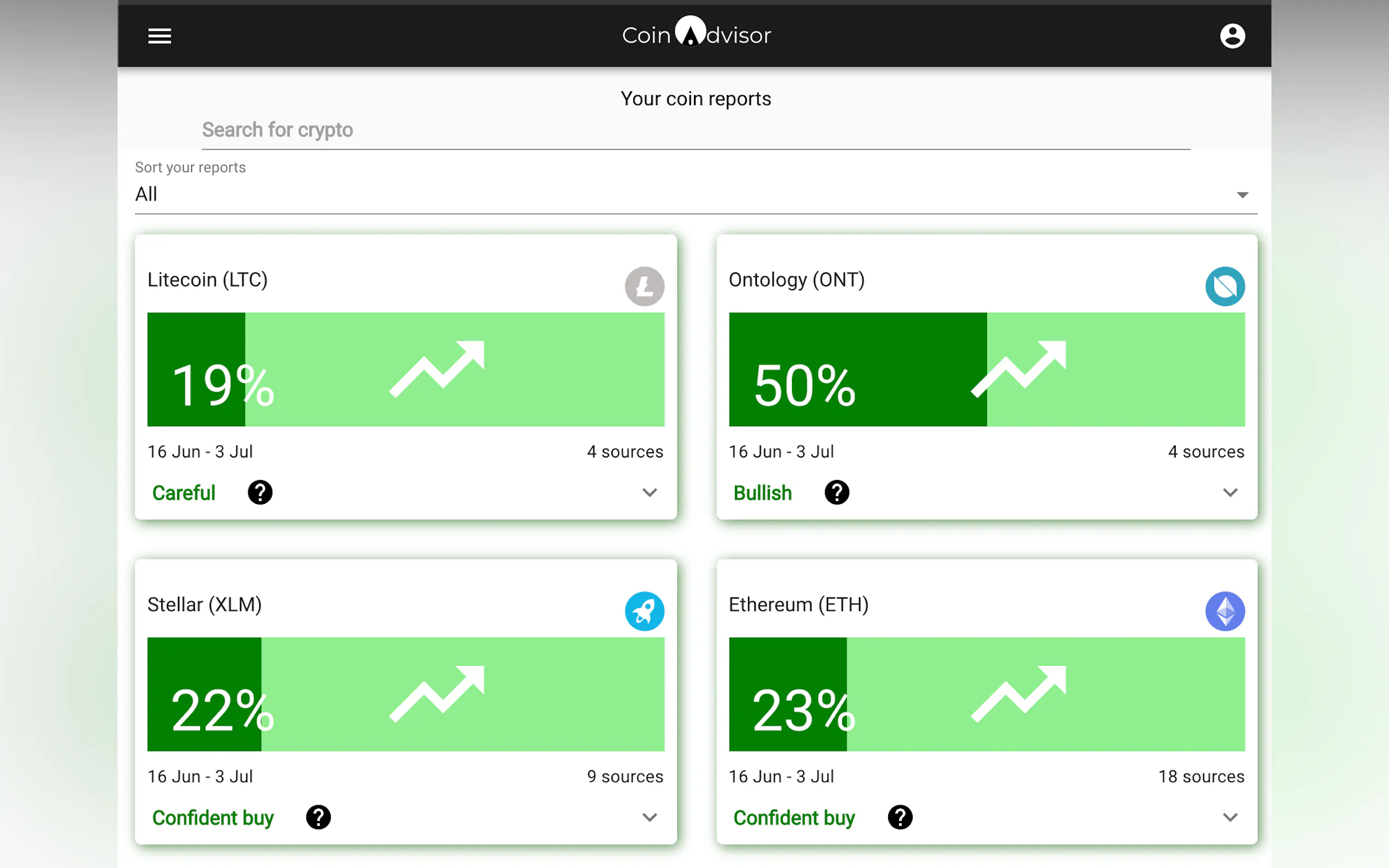The image size is (1389, 868).
Task: Open help icon on the Ethereum card
Action: tap(900, 817)
